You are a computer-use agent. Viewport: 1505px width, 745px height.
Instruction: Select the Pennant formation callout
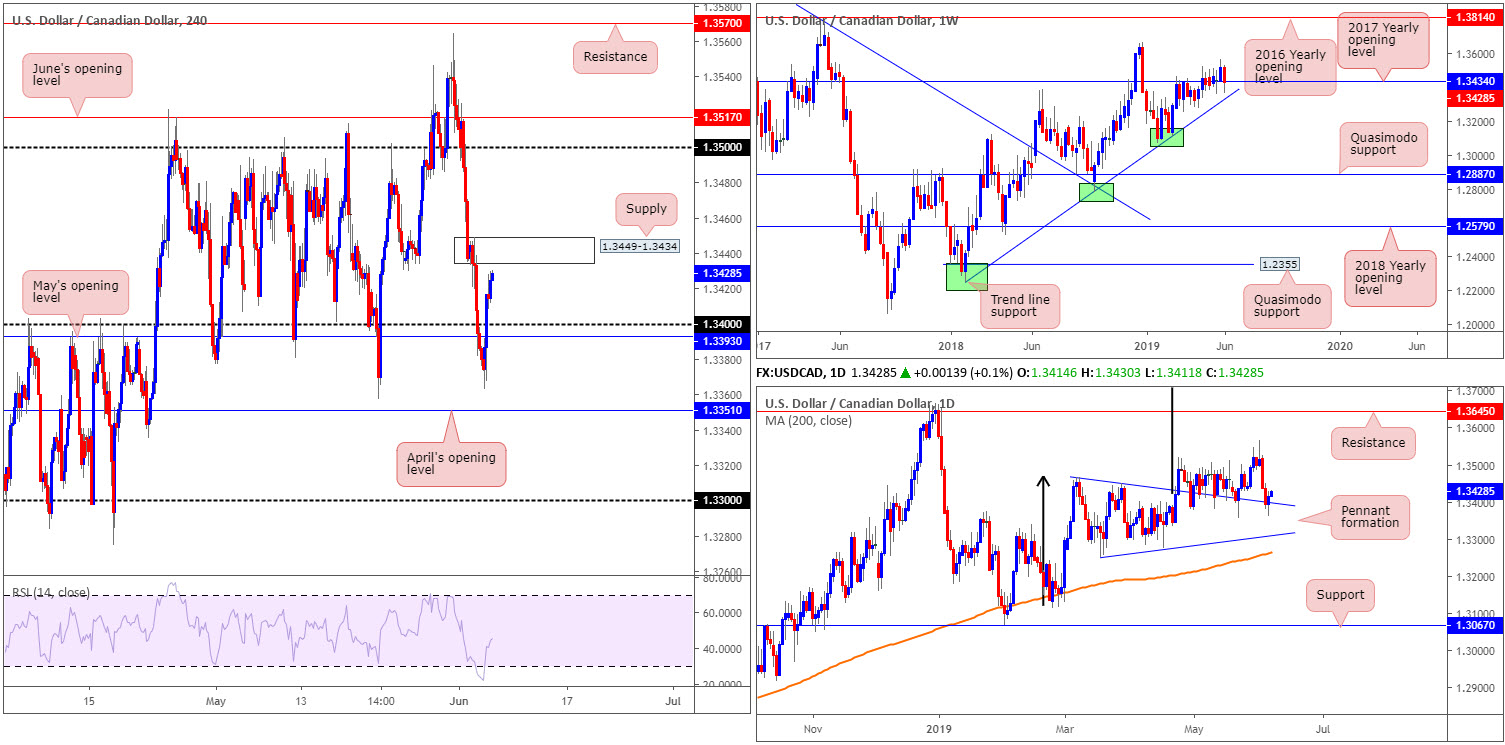[x=1368, y=518]
